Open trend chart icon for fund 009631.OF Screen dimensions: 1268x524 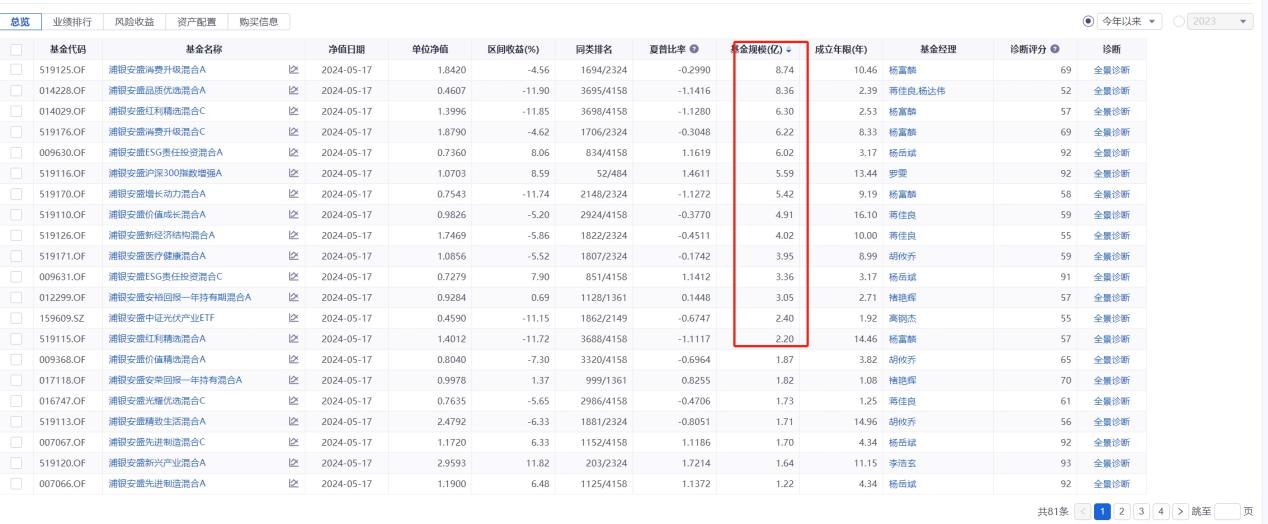[x=294, y=276]
